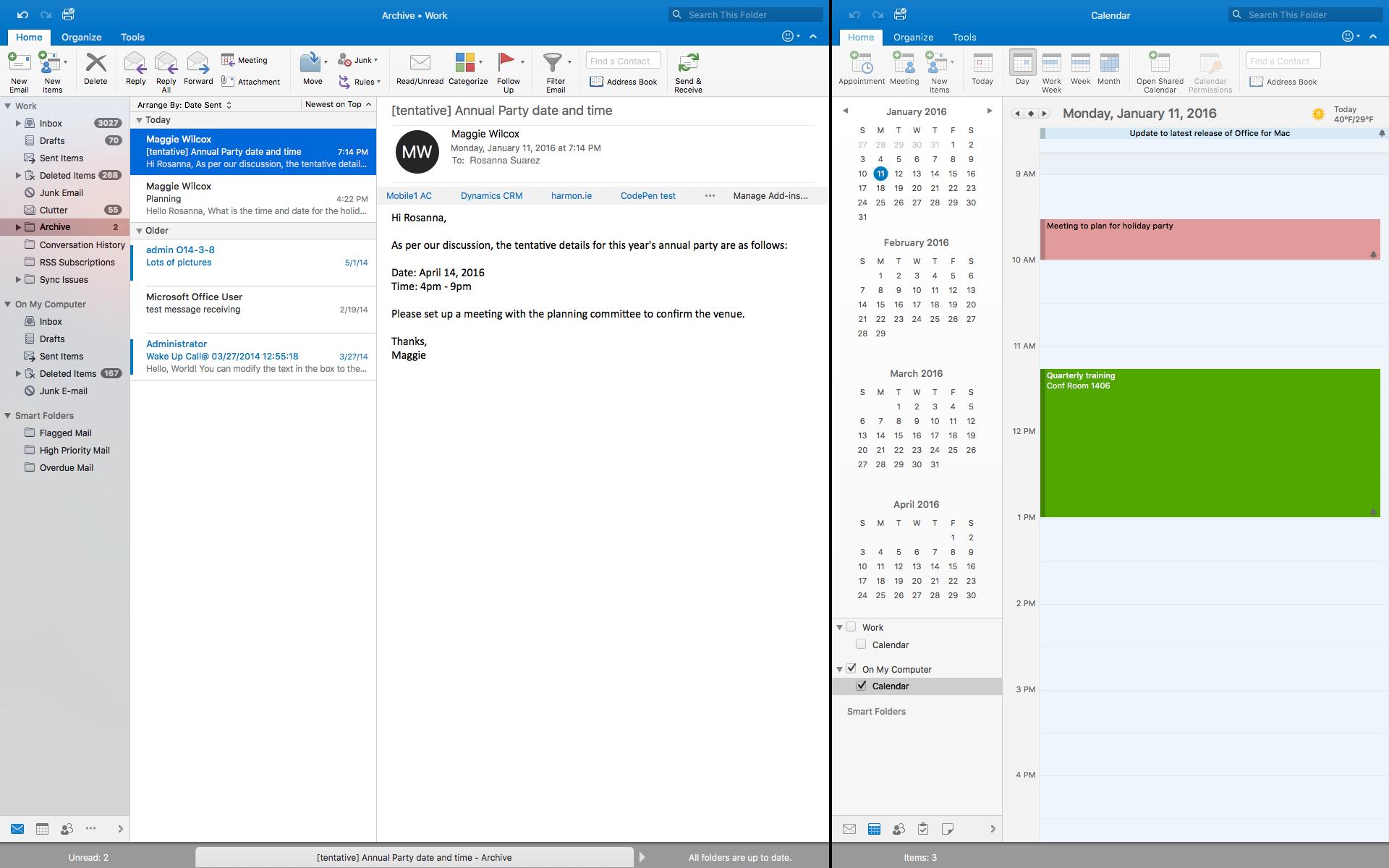Image resolution: width=1389 pixels, height=868 pixels.
Task: Expand the Inbox folder under Work
Action: (18, 124)
